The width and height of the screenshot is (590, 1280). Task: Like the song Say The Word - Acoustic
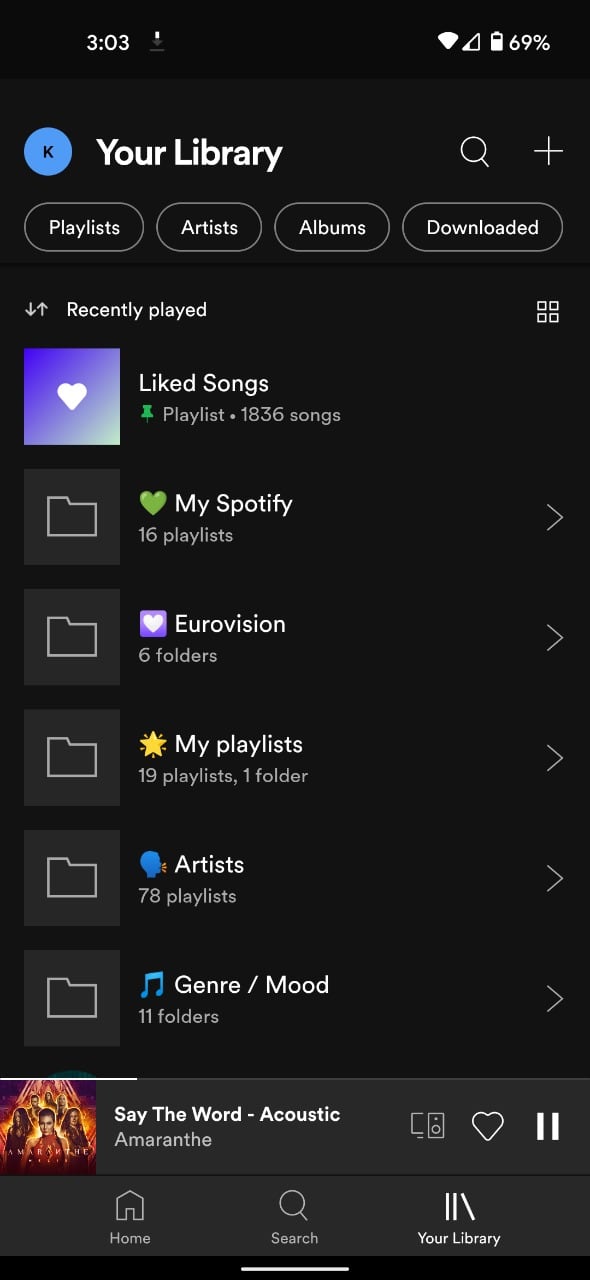(x=488, y=1125)
